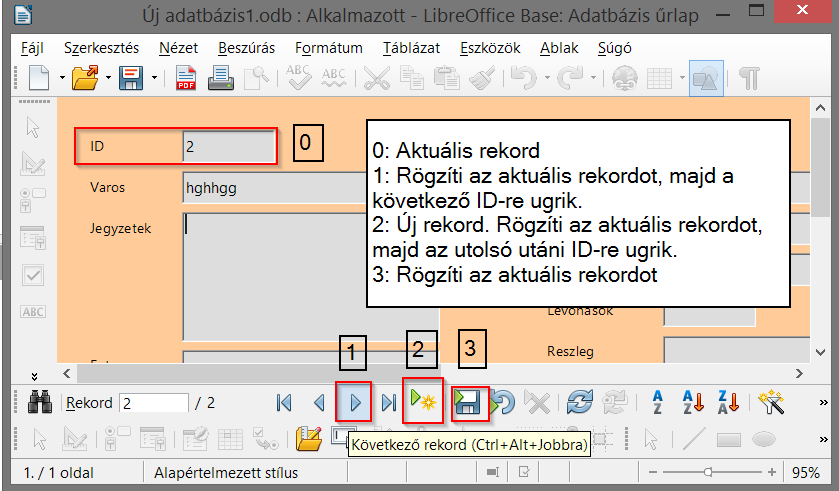The image size is (839, 491).
Task: Click the New record icon
Action: 421,402
